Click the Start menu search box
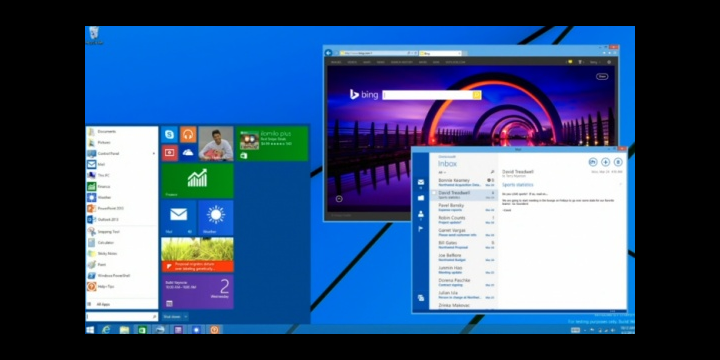This screenshot has height=360, width=720. pos(122,317)
